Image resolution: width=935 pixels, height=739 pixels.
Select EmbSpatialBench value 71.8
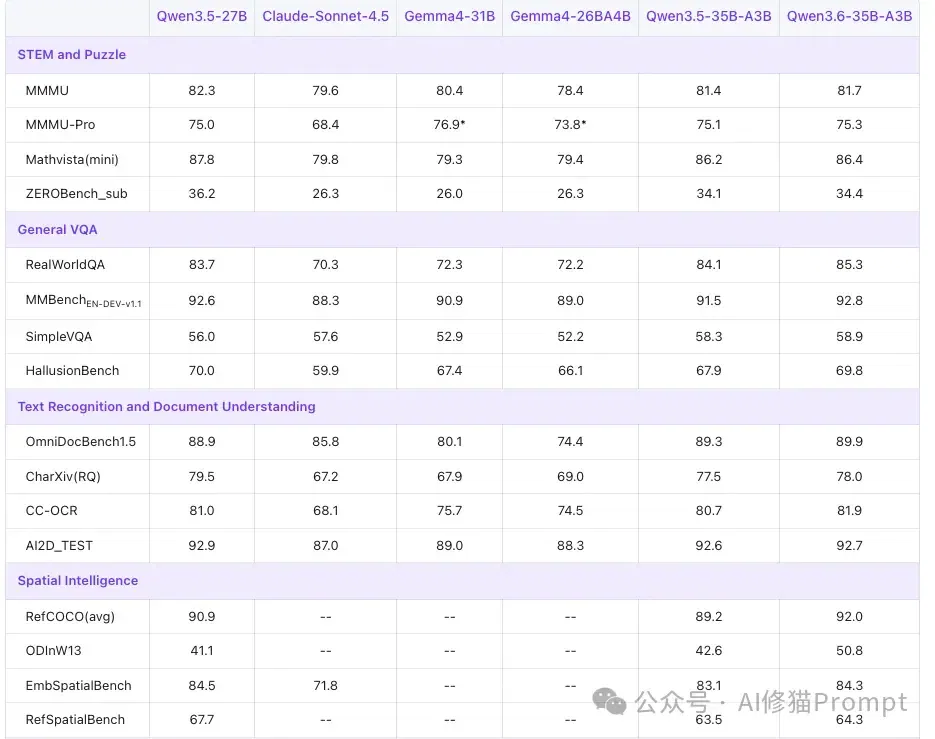point(326,686)
